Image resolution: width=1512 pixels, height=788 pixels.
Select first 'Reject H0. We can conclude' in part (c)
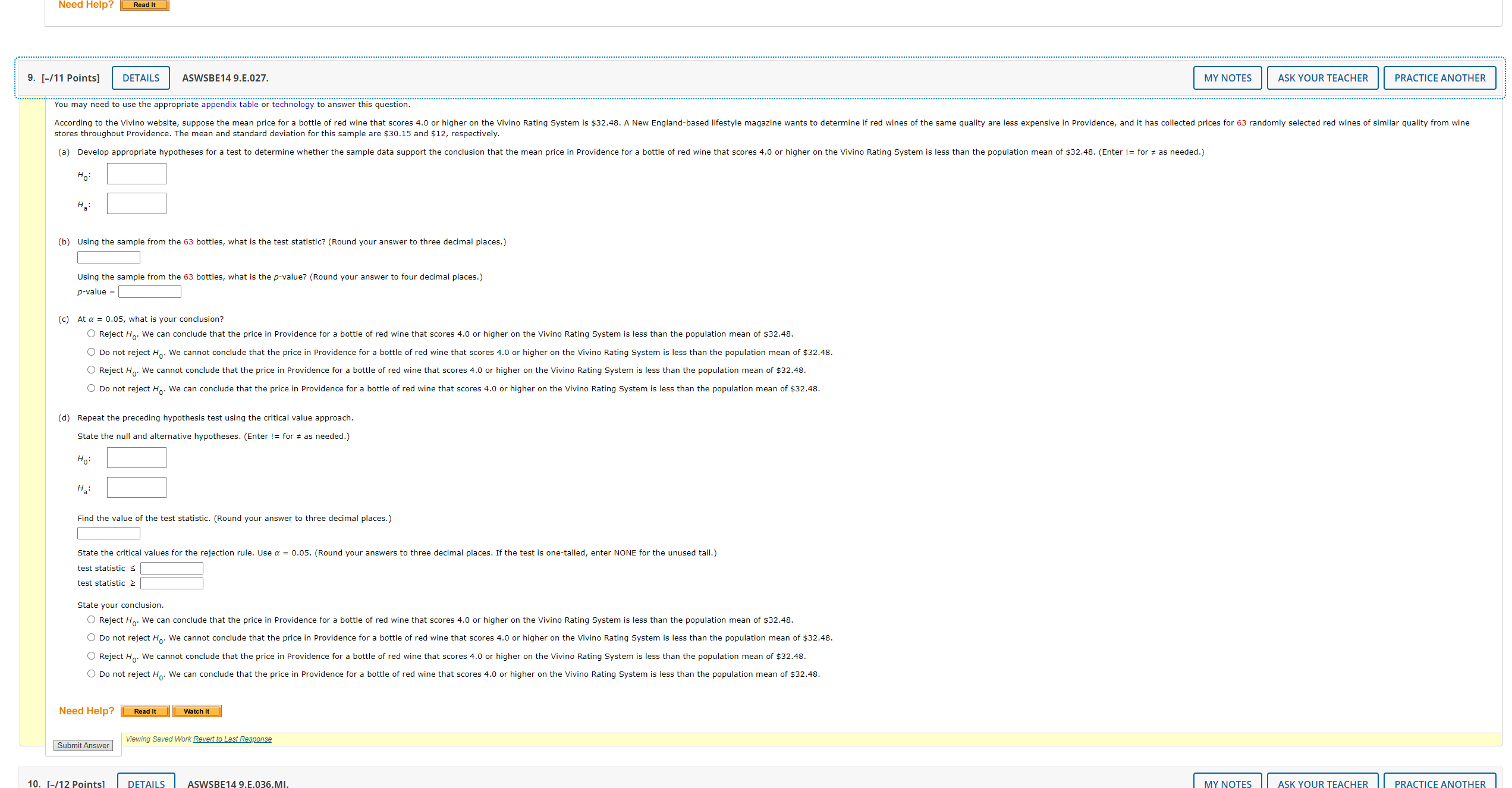91,334
